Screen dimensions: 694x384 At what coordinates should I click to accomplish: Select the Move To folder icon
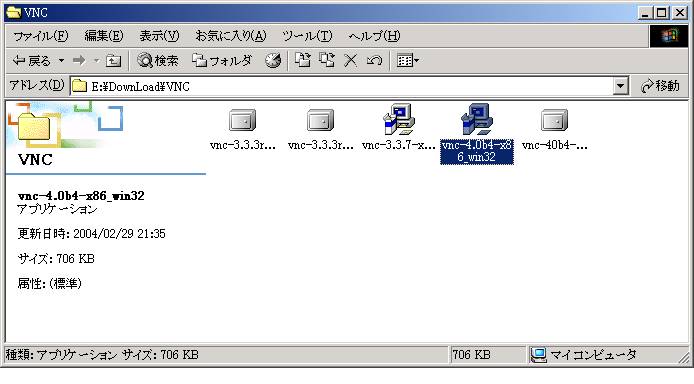pyautogui.click(x=302, y=60)
